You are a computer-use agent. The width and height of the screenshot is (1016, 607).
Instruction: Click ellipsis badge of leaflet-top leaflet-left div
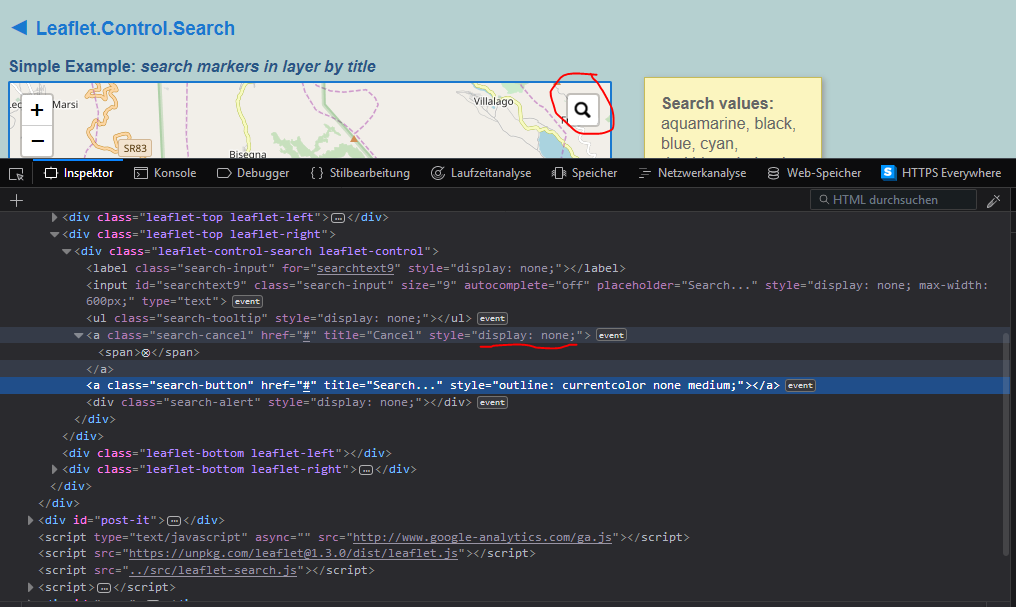[x=338, y=218]
